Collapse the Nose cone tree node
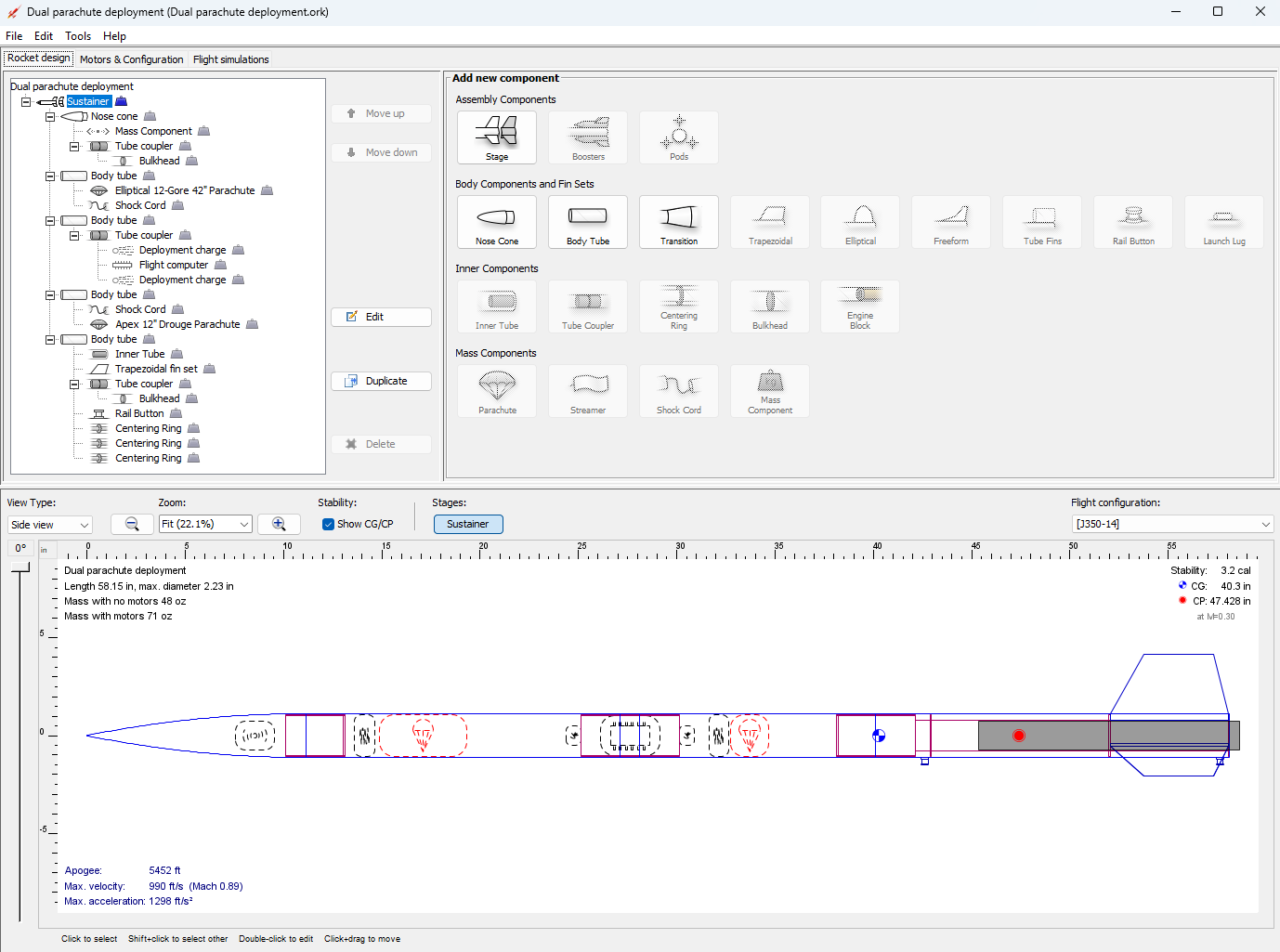 (x=50, y=116)
